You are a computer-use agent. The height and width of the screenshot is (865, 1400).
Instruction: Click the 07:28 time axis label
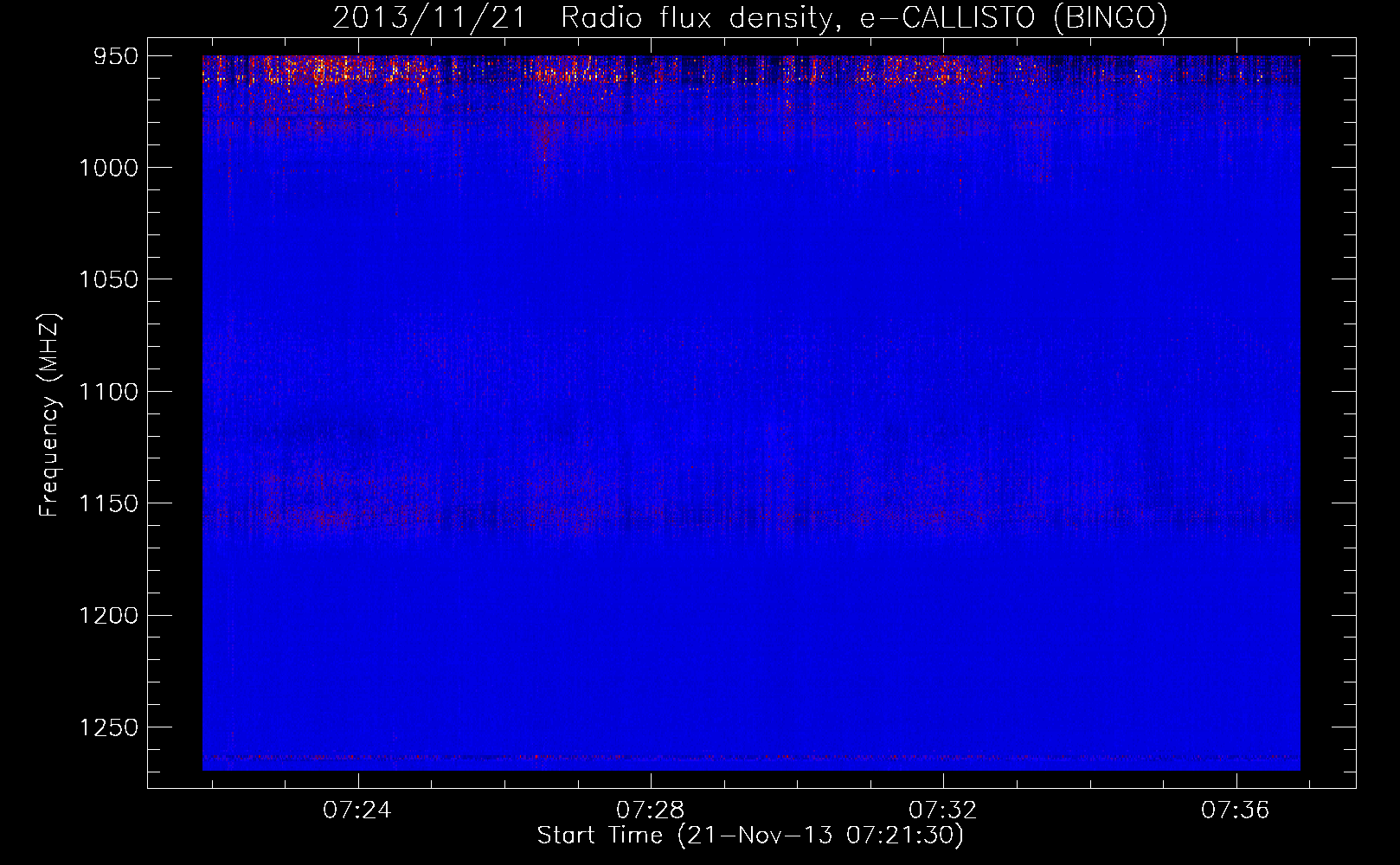[650, 810]
